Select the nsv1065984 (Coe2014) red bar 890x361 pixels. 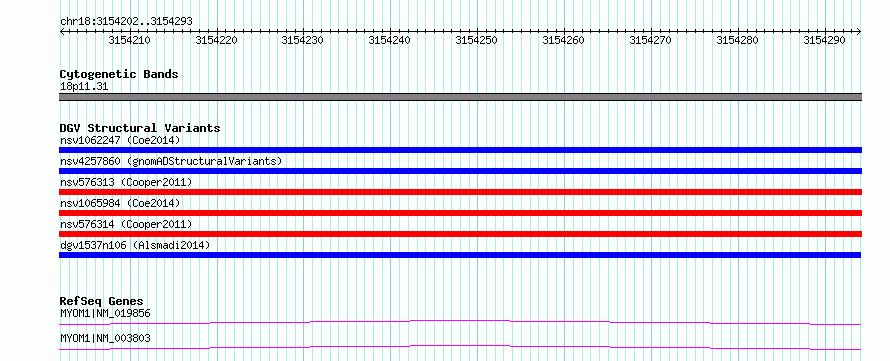coord(460,213)
